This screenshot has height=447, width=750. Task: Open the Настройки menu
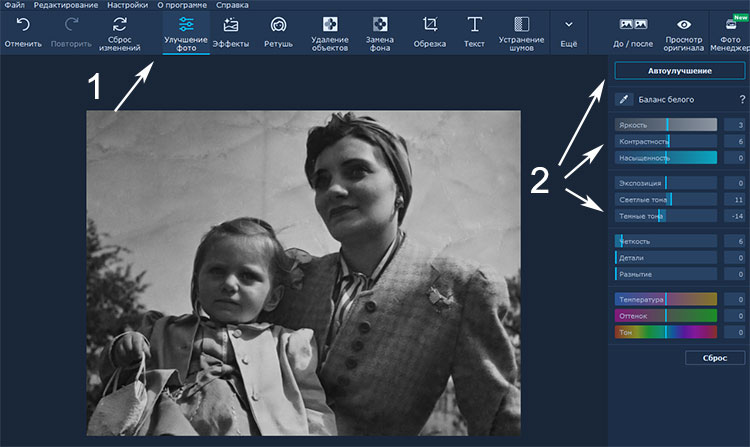(127, 5)
